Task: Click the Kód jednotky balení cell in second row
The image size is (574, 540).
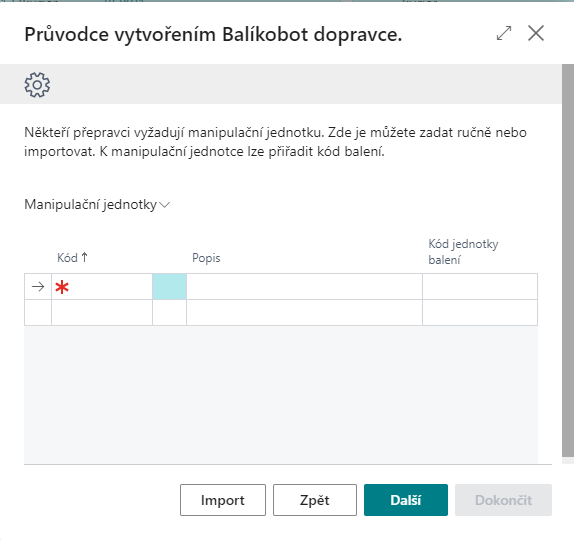Action: tap(480, 312)
